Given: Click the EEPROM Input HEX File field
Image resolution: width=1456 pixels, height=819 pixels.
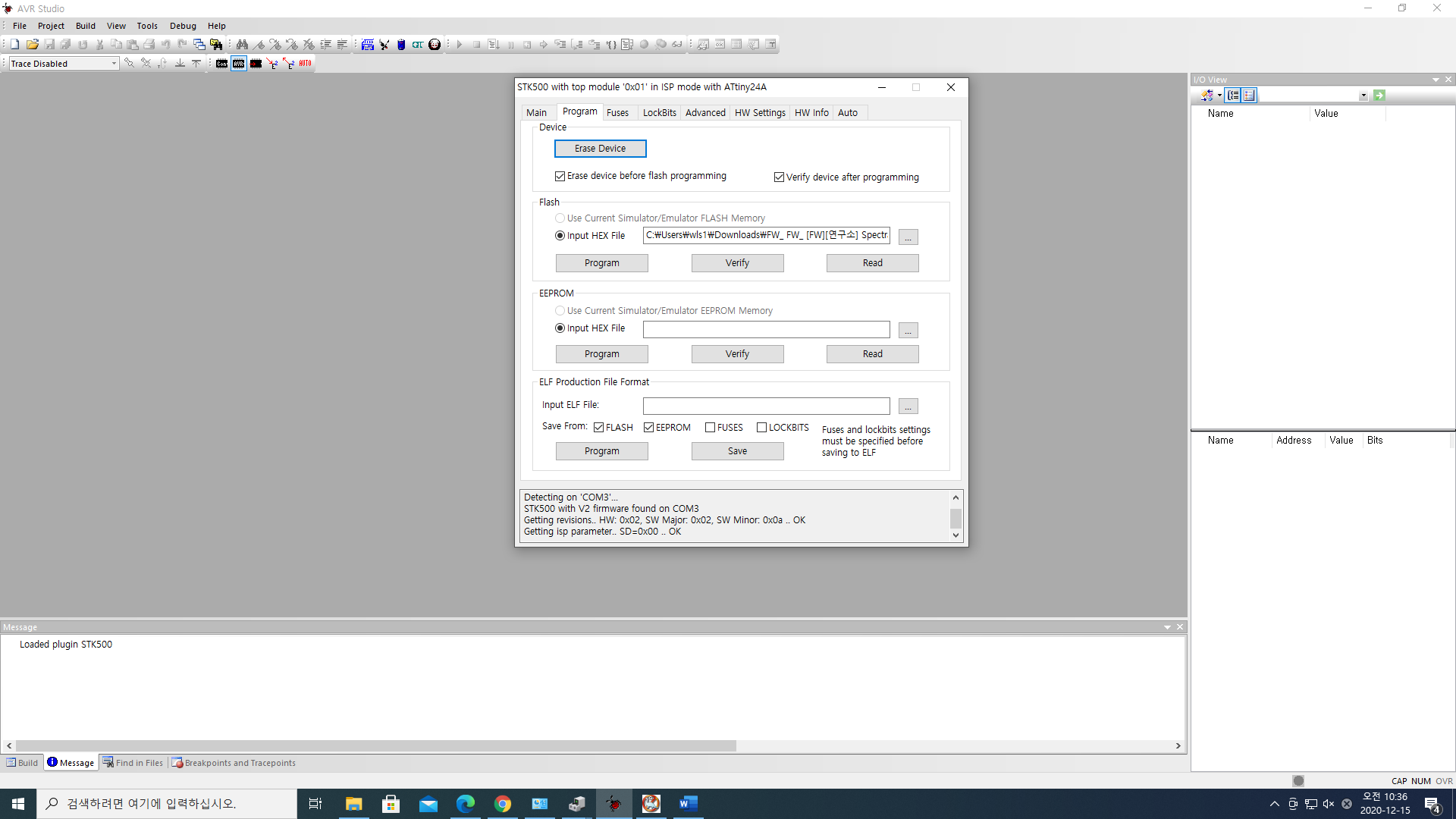Looking at the screenshot, I should coord(766,329).
